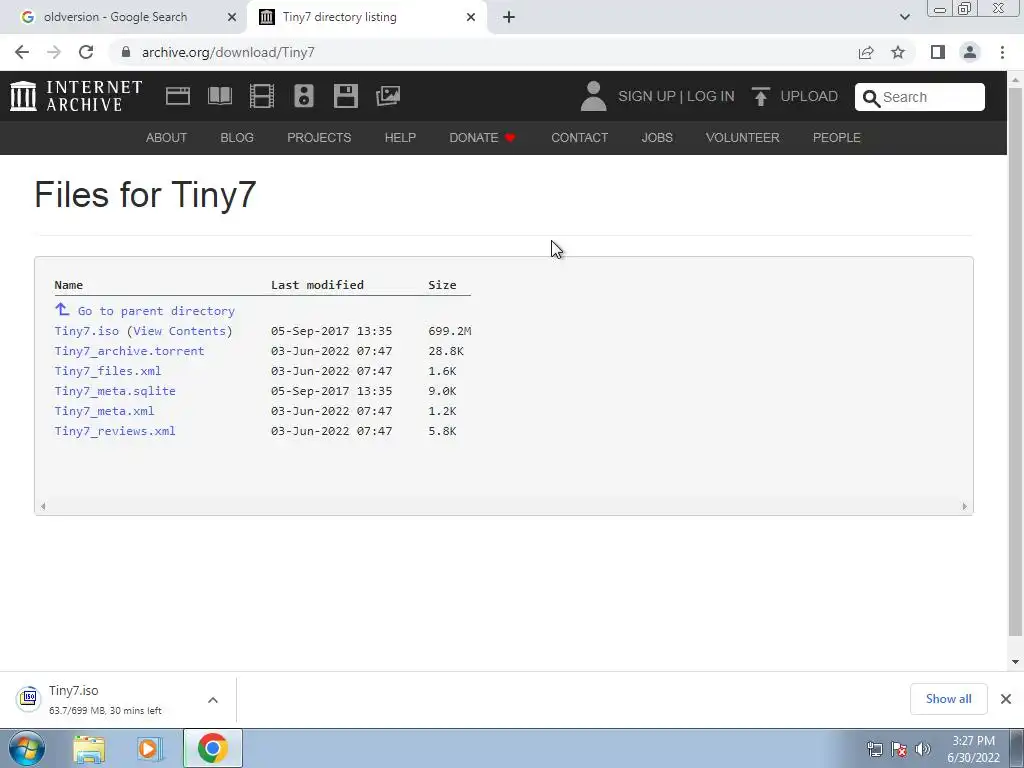Expand Tiny7.iso download options chevron
1024x768 pixels.
tap(213, 700)
